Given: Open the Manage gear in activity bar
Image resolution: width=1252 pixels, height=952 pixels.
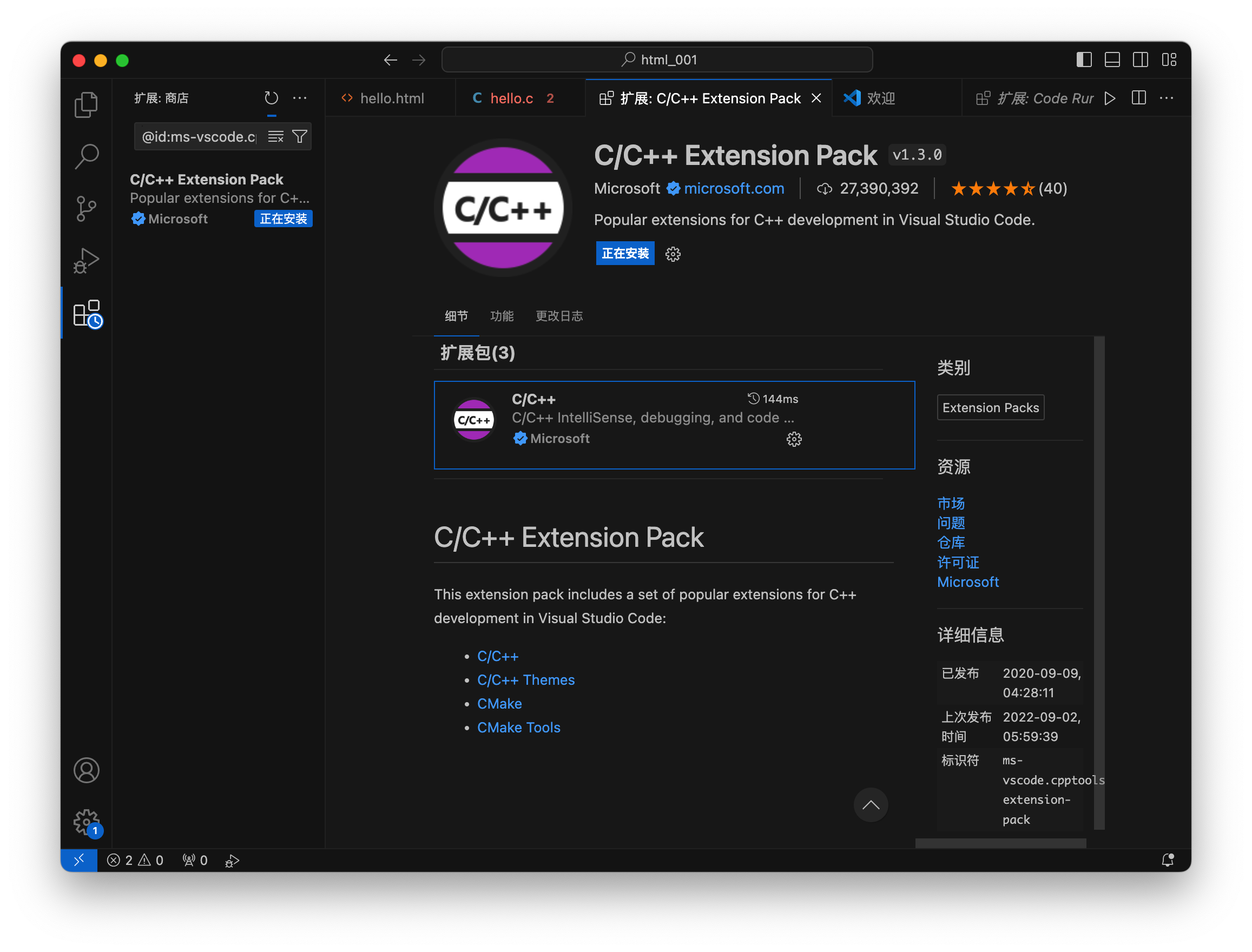Looking at the screenshot, I should click(x=87, y=822).
